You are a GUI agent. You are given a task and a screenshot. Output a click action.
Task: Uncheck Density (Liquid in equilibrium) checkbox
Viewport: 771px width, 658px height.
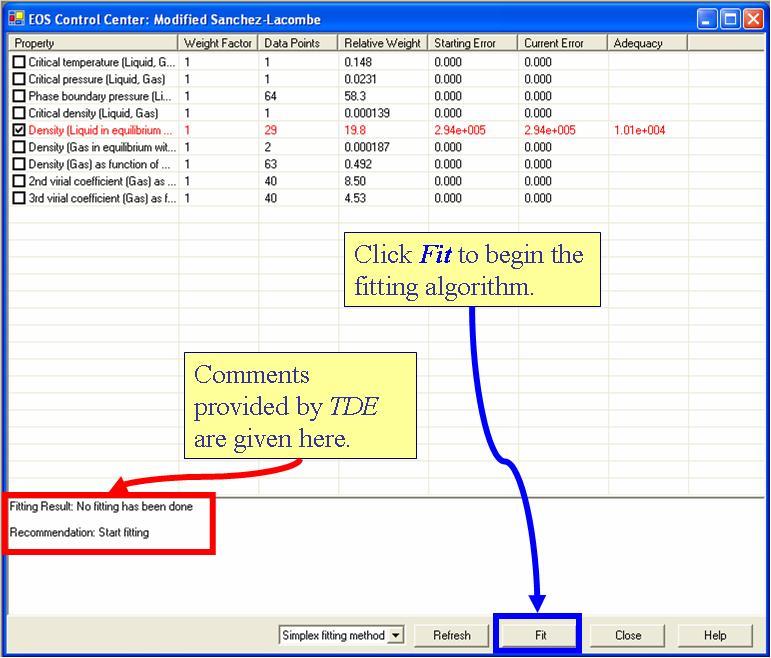[x=19, y=130]
